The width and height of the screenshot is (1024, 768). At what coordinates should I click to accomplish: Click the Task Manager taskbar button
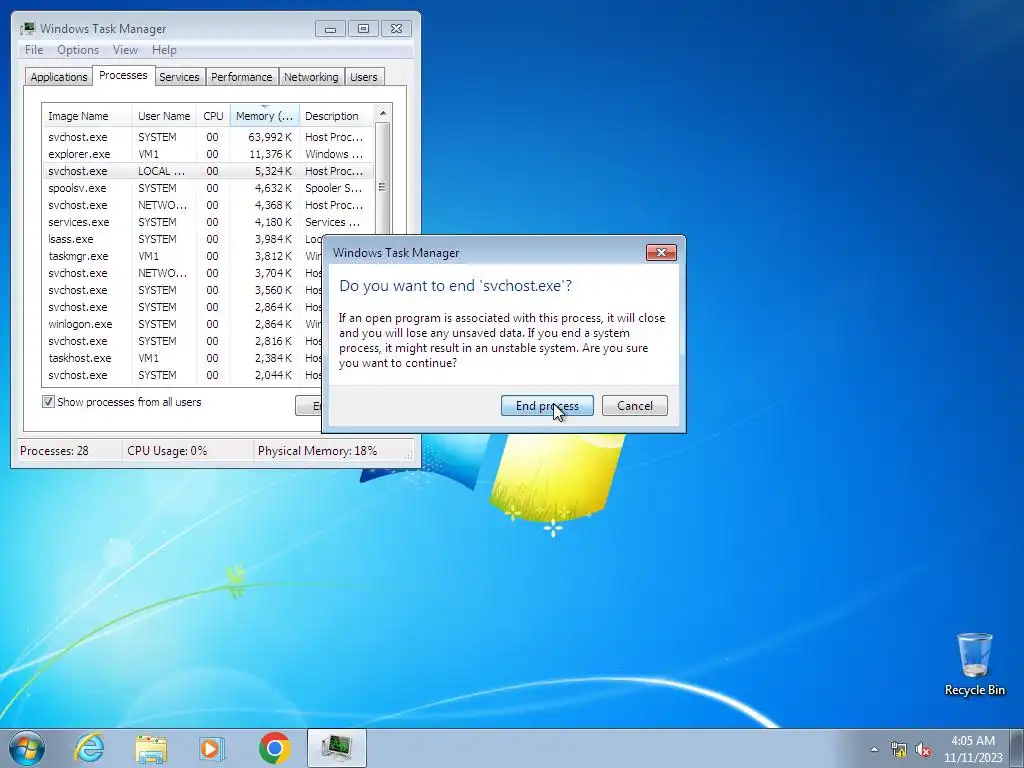(x=336, y=748)
